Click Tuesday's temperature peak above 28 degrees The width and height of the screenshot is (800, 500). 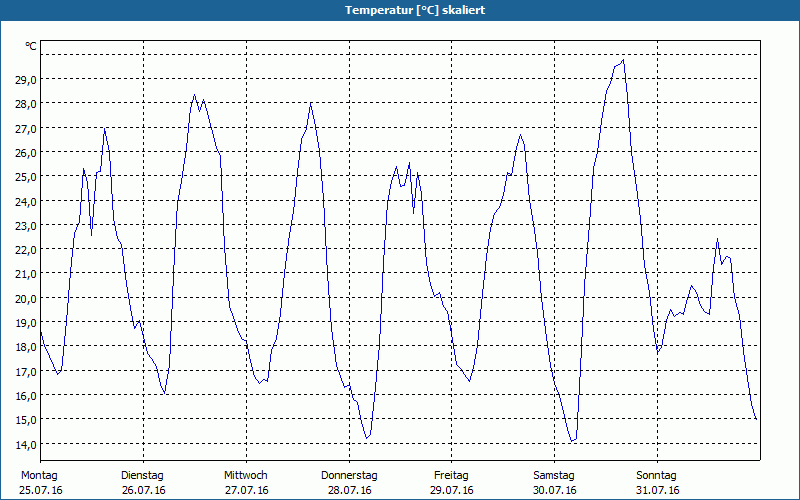tap(194, 95)
